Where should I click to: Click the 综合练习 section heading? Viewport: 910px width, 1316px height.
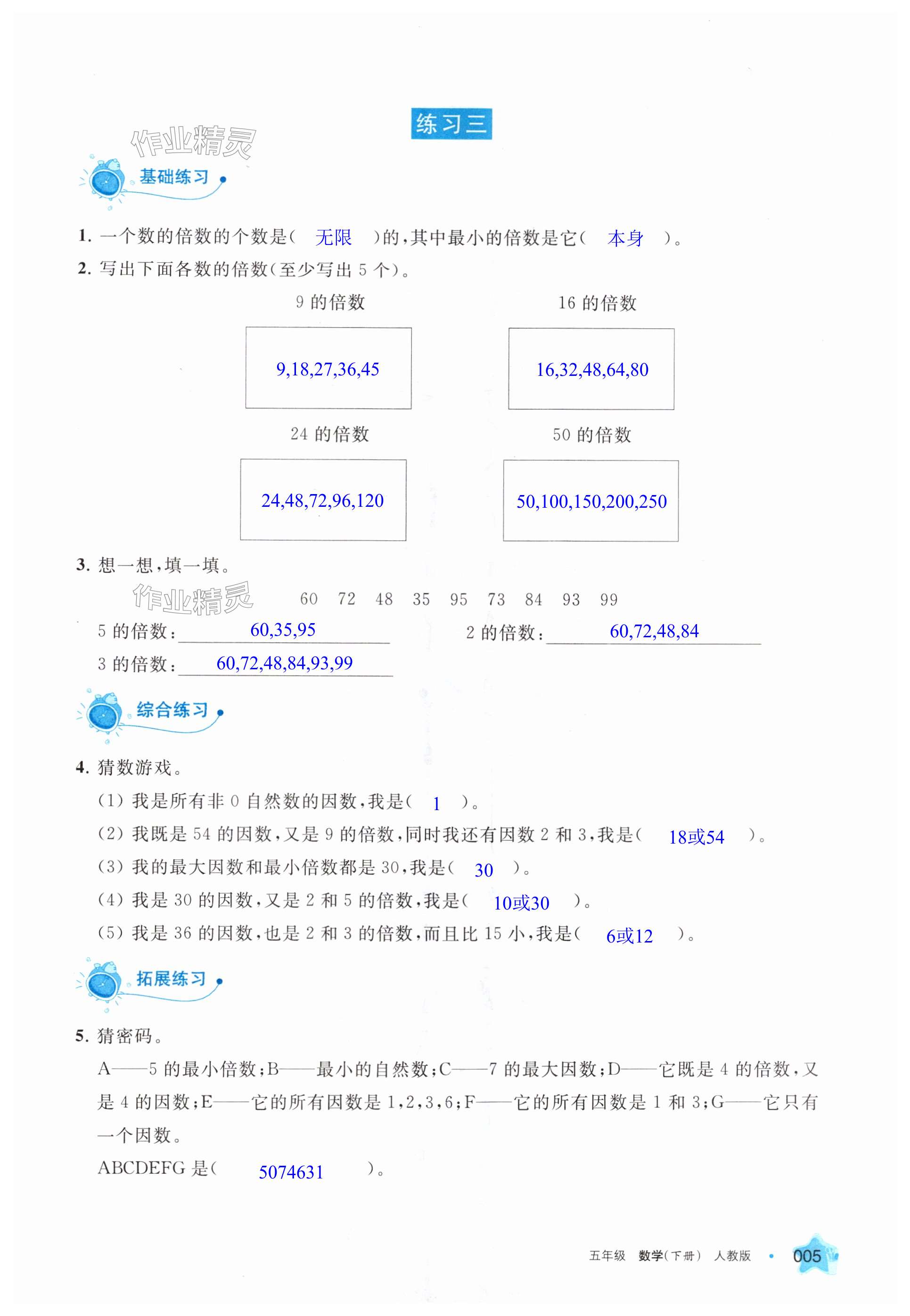(x=172, y=710)
